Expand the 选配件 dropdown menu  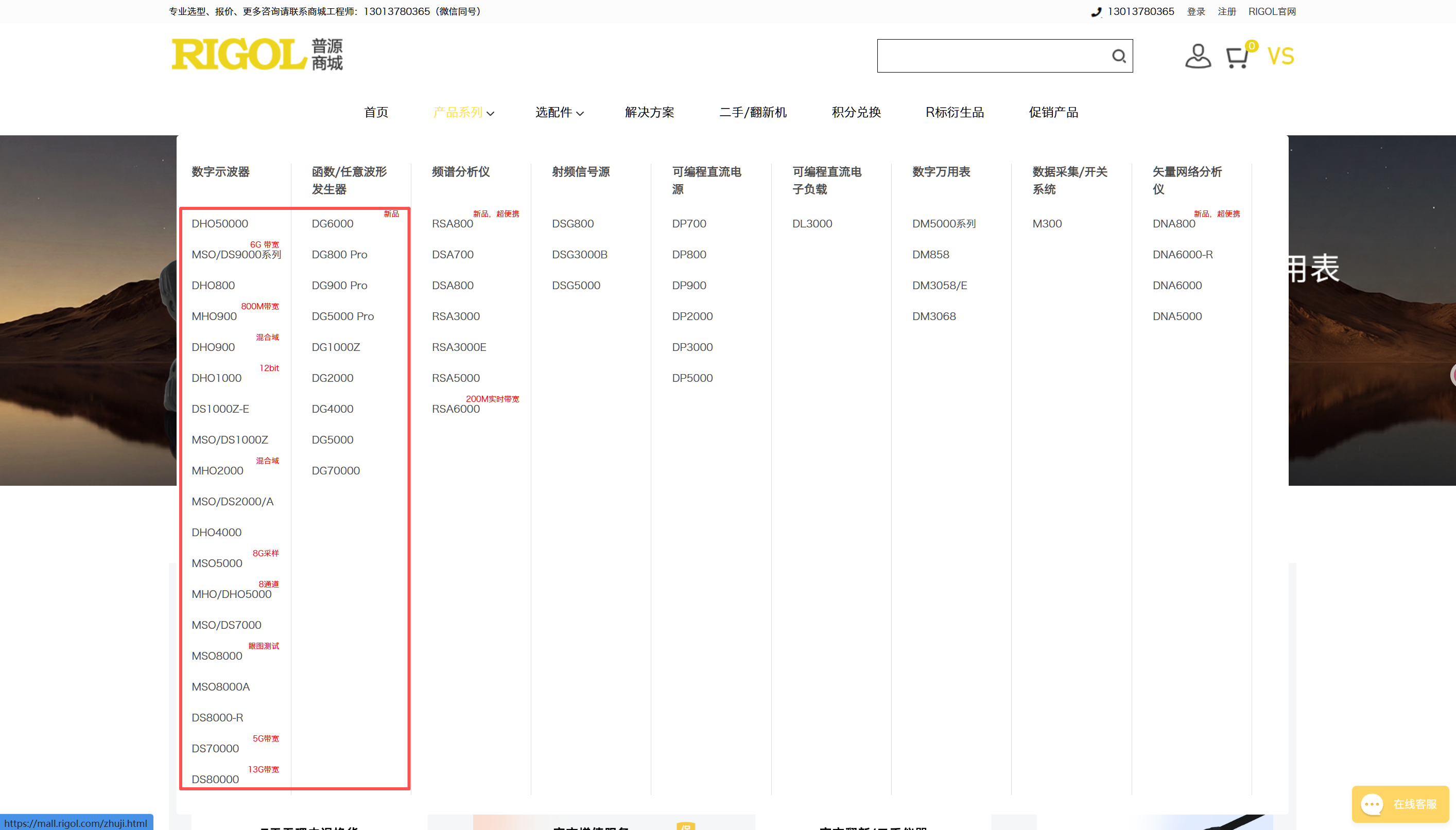tap(559, 112)
